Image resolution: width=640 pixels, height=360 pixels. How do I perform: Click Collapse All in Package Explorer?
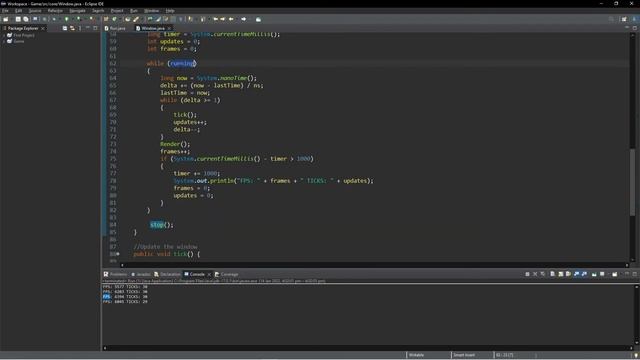[x=64, y=28]
